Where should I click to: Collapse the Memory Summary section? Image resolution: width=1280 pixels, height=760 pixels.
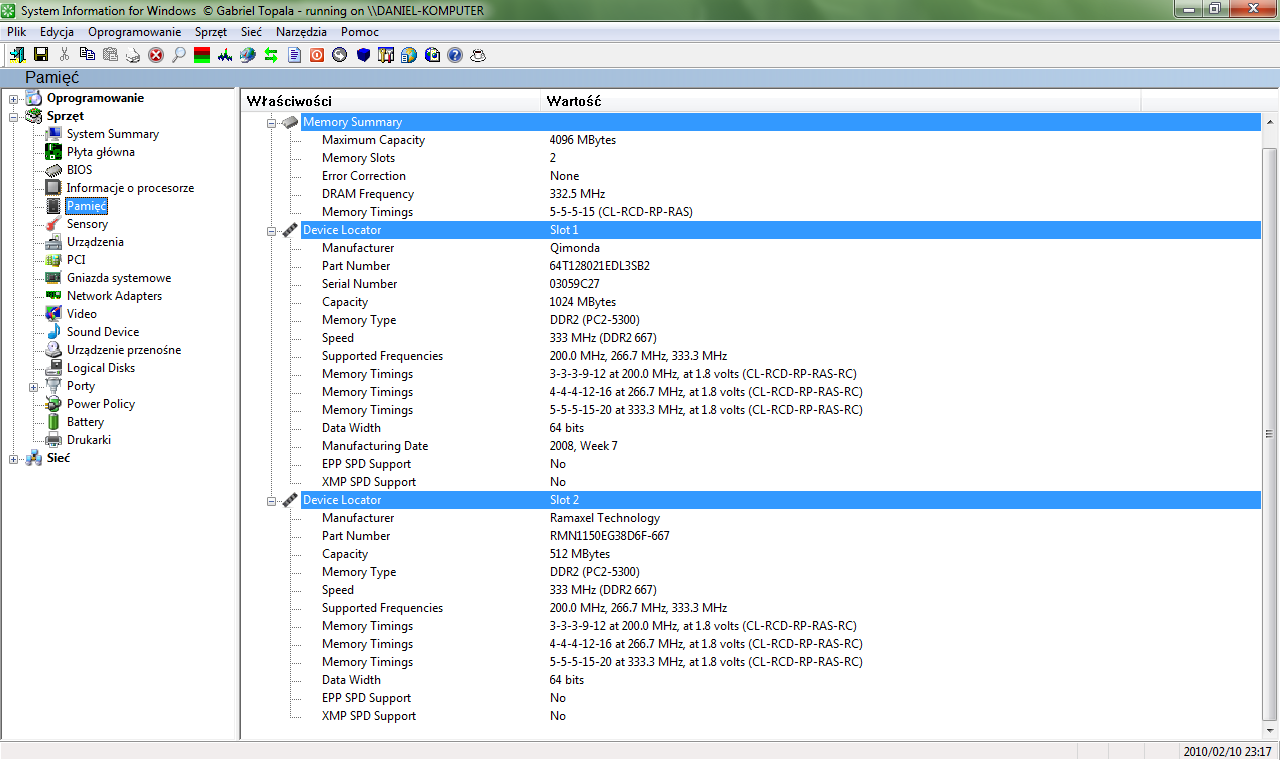pyautogui.click(x=270, y=122)
